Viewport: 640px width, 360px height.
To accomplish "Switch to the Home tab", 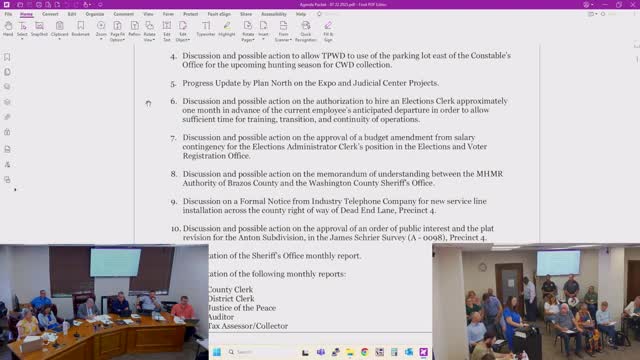I will [x=26, y=14].
